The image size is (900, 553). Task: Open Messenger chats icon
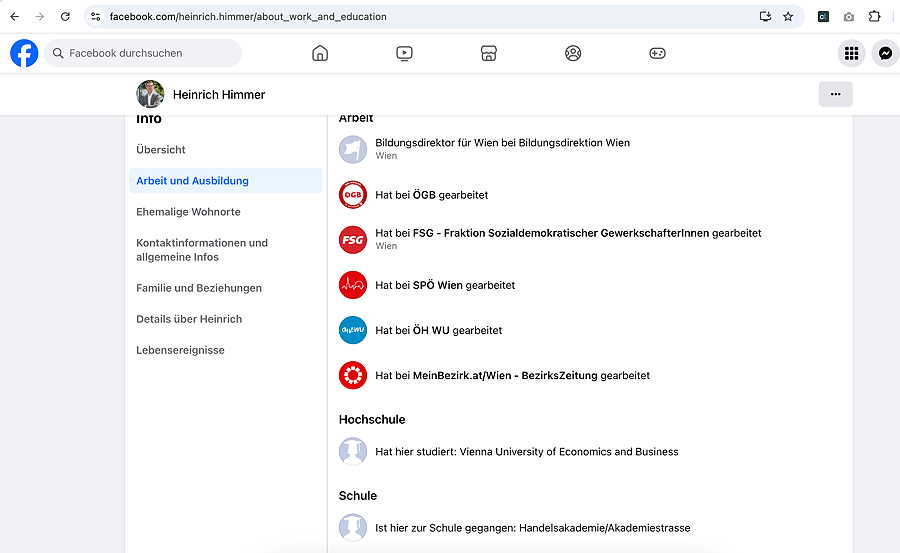pyautogui.click(x=886, y=53)
